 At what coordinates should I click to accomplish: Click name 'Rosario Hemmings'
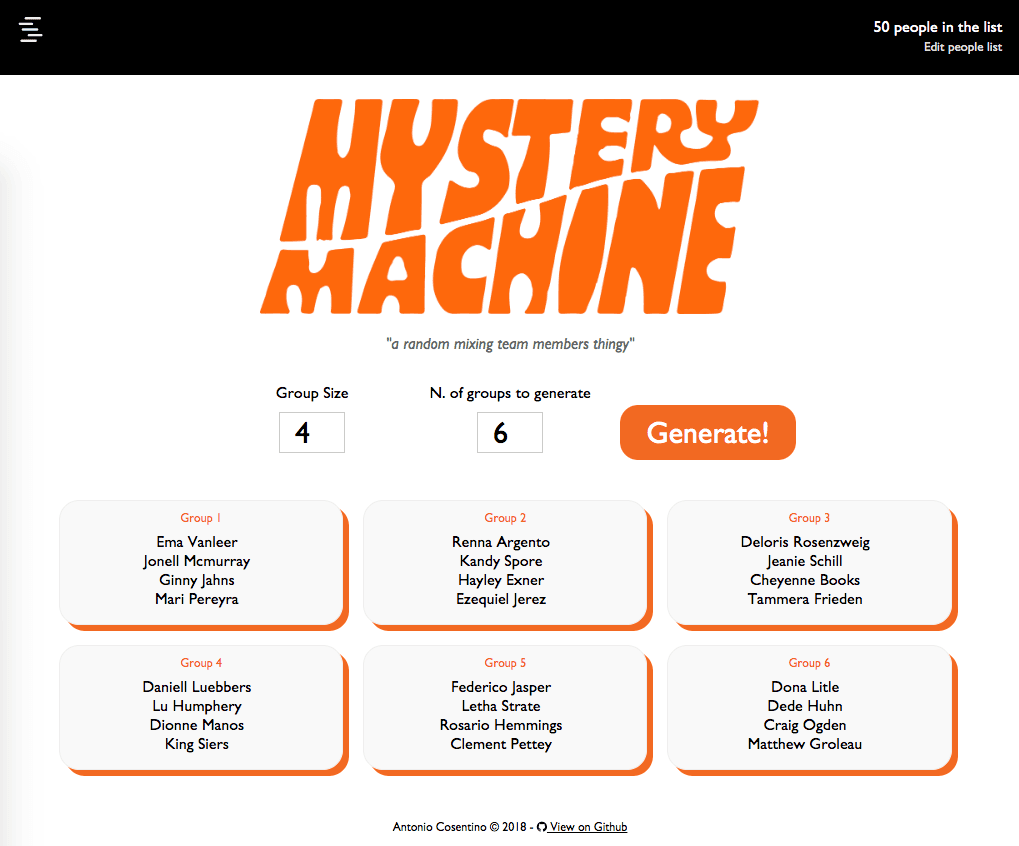click(x=501, y=725)
